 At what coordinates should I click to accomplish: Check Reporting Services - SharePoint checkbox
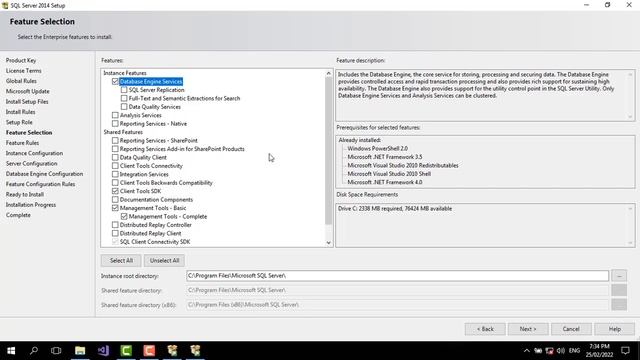115,140
